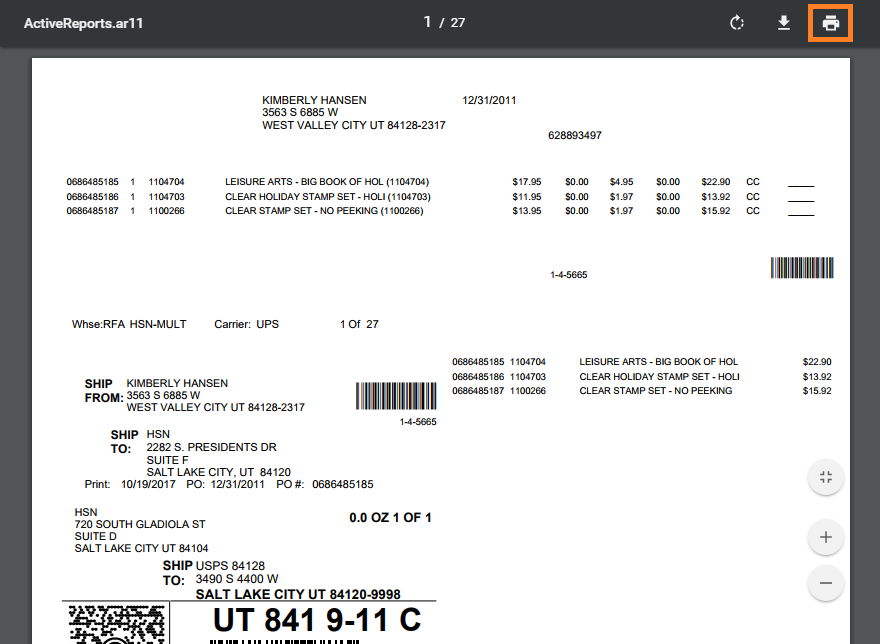This screenshot has height=644, width=880.
Task: Click the SHIP FROM: label
Action: click(x=104, y=391)
